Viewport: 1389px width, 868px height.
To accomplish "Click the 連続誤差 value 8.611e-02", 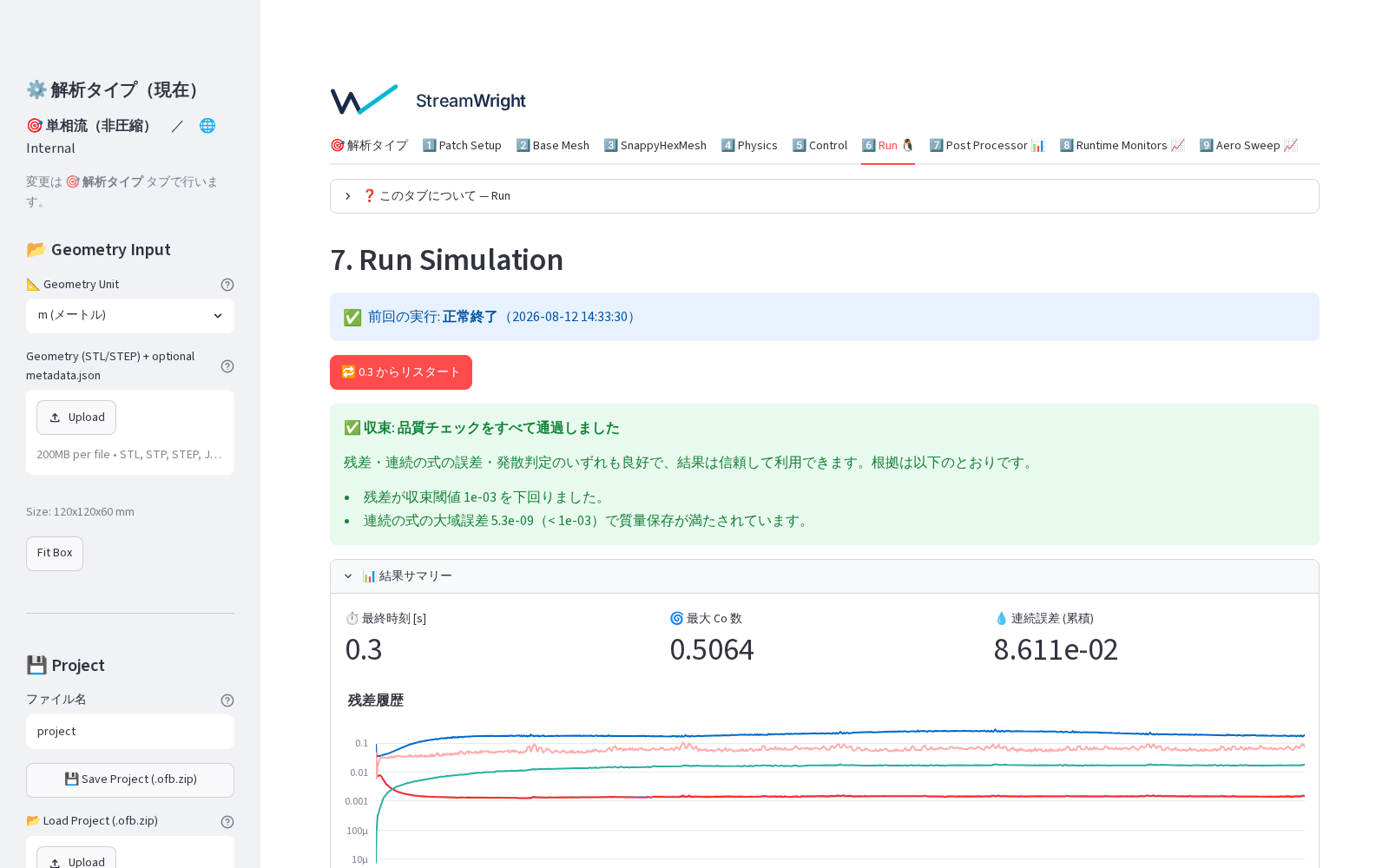I will pyautogui.click(x=1056, y=650).
